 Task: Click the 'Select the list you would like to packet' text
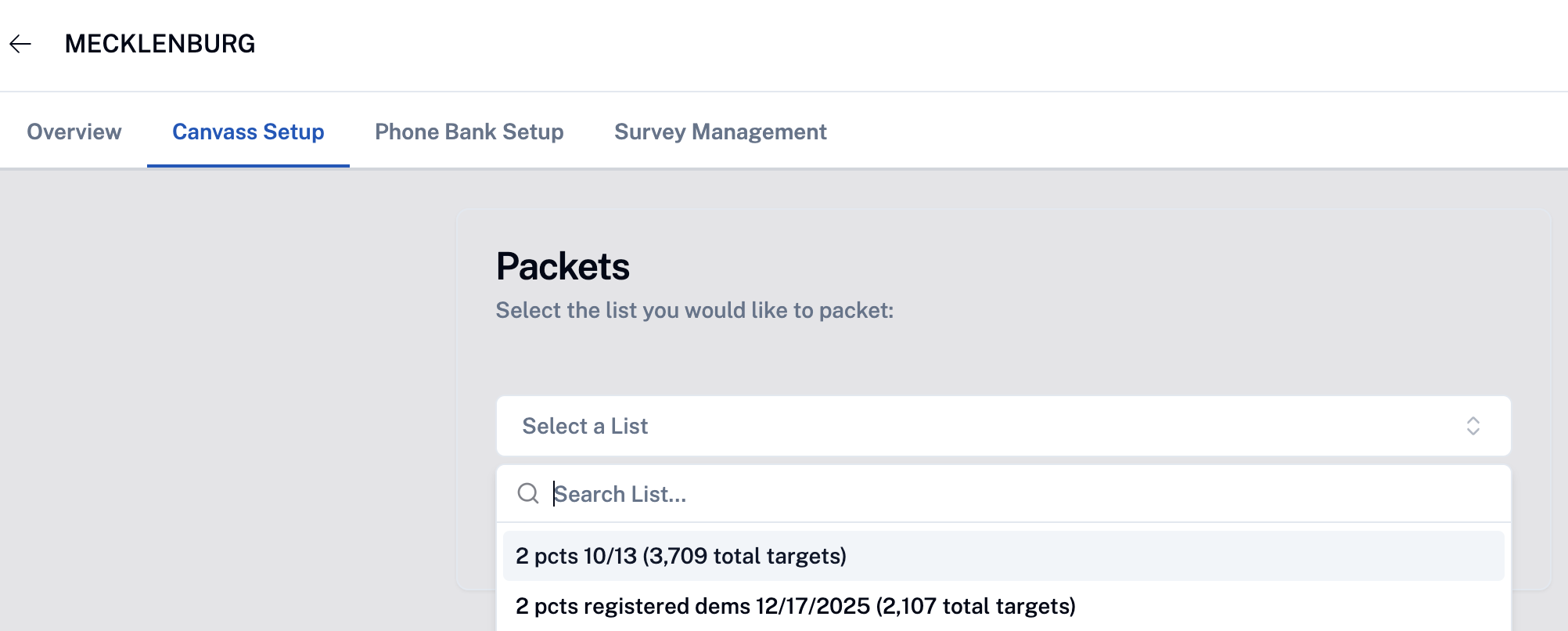tap(694, 310)
